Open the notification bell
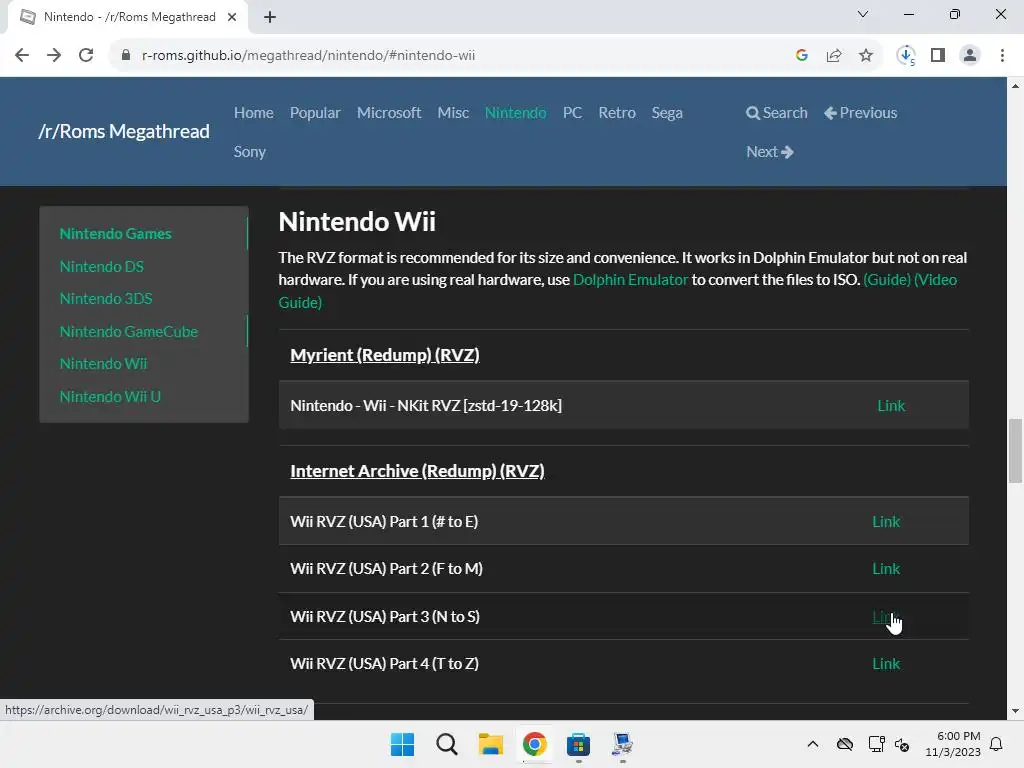The width and height of the screenshot is (1024, 768). coord(996,744)
